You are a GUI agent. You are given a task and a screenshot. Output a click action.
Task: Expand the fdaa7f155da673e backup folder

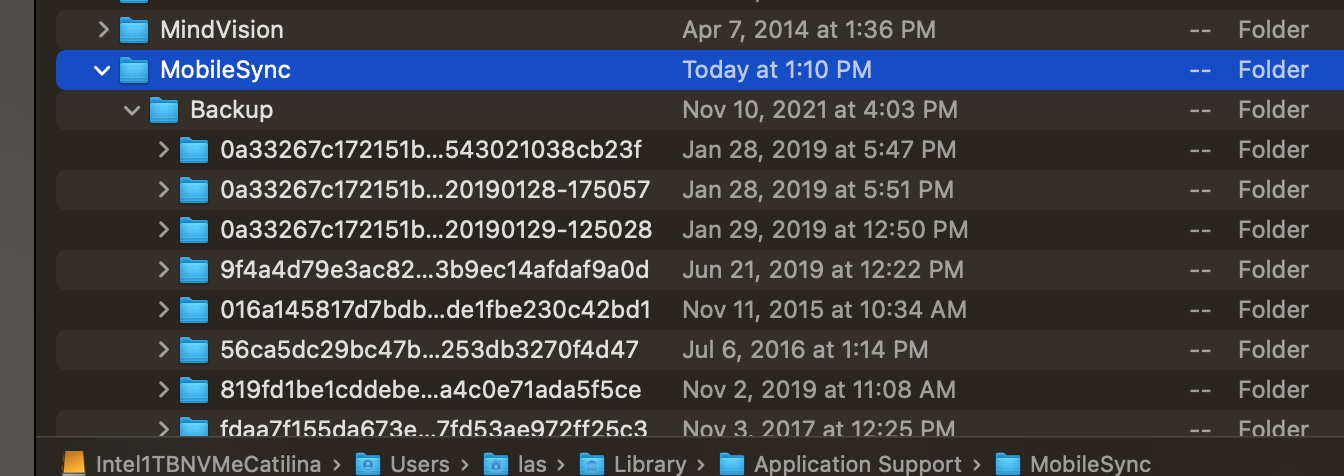[164, 428]
